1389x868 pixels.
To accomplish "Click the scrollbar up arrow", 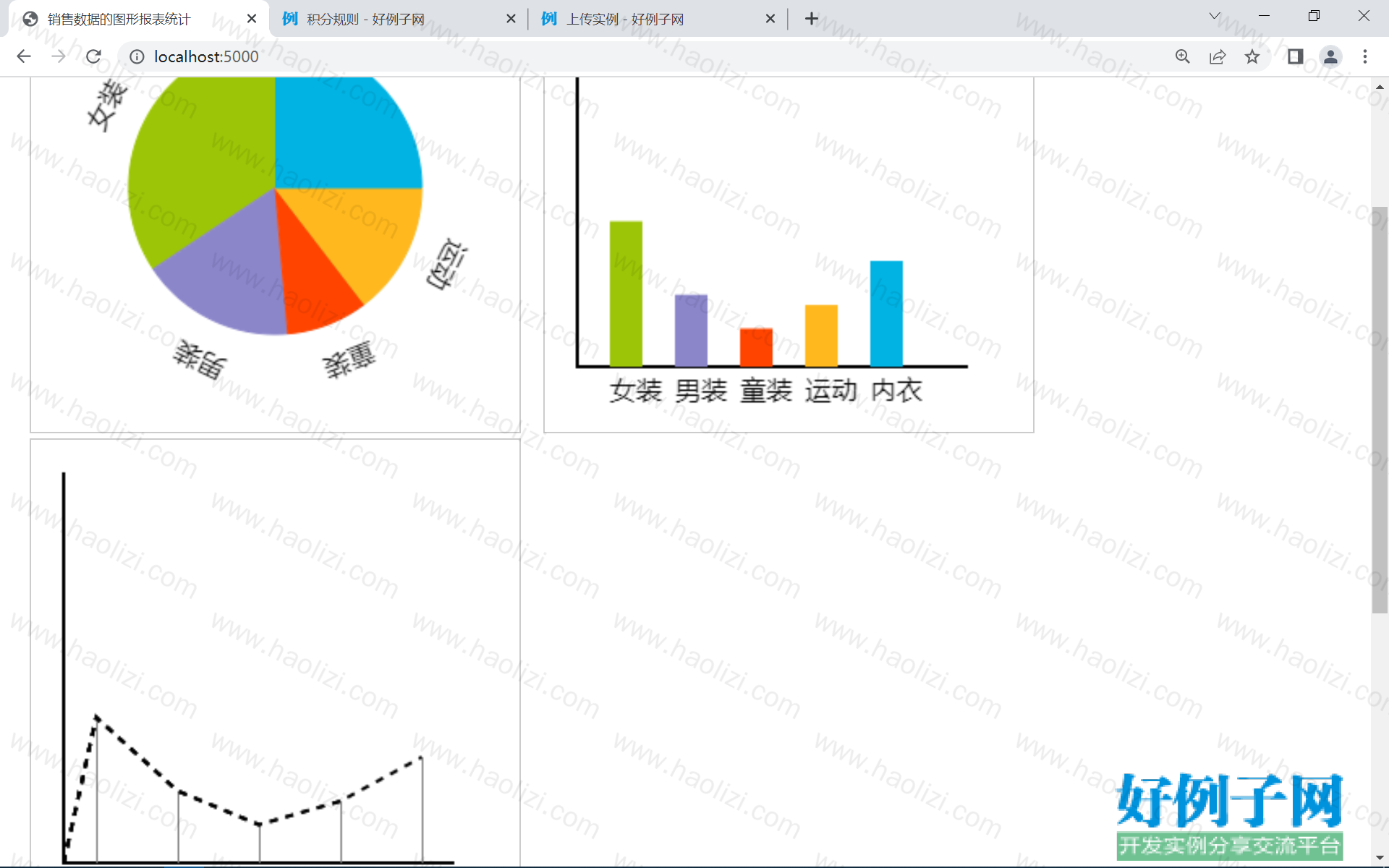I will 1380,86.
